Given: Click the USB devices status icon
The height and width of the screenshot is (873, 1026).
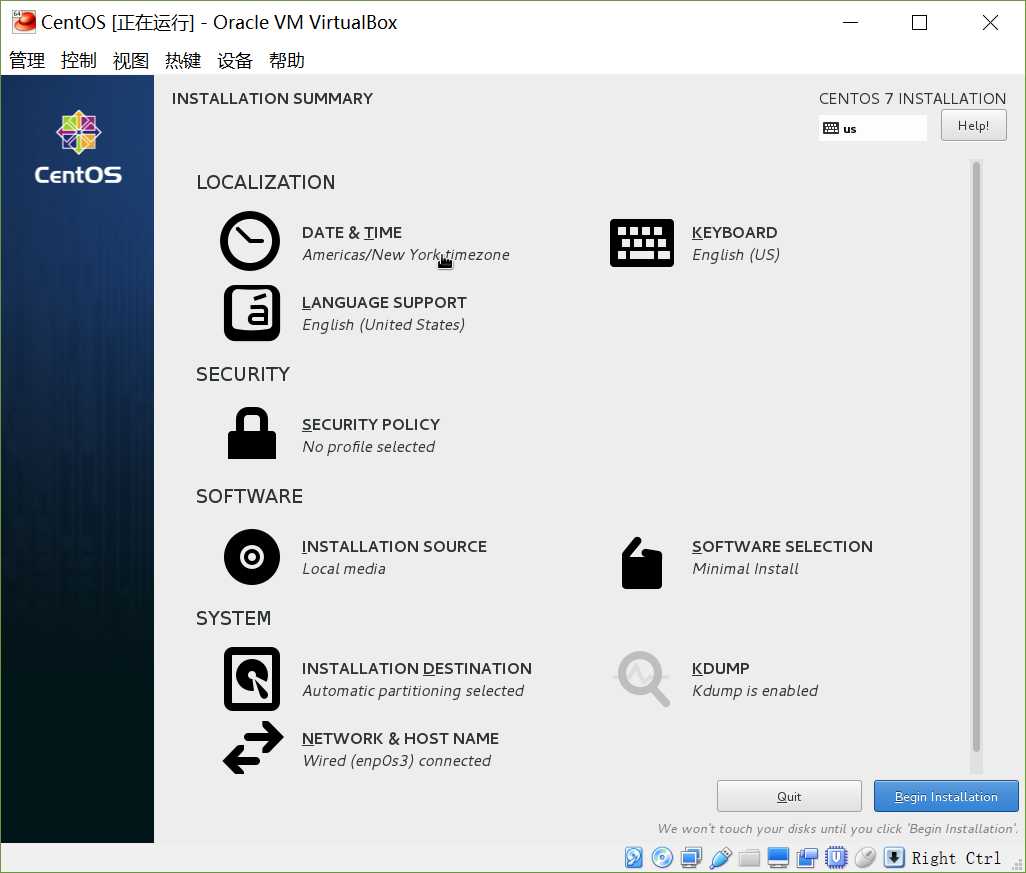Looking at the screenshot, I should point(720,857).
